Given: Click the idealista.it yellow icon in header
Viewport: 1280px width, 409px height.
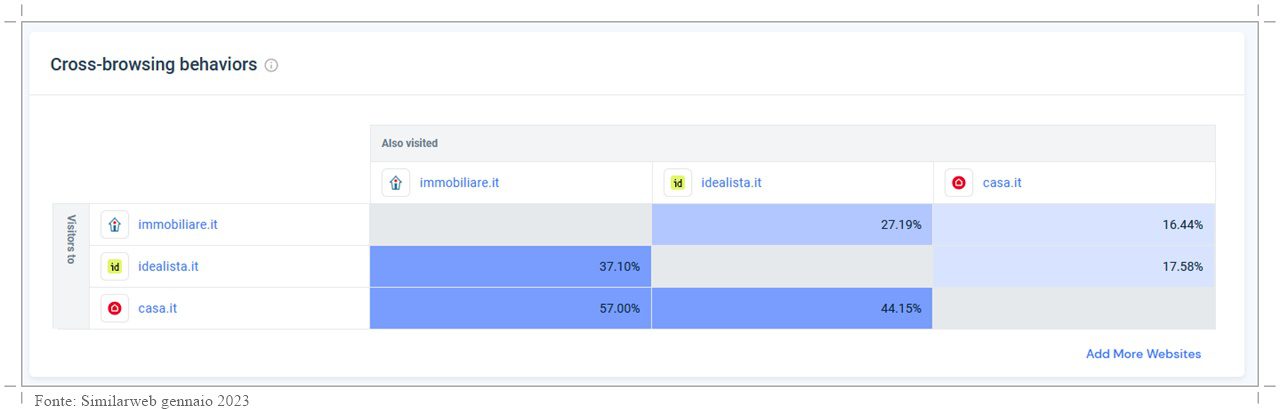Looking at the screenshot, I should click(678, 183).
